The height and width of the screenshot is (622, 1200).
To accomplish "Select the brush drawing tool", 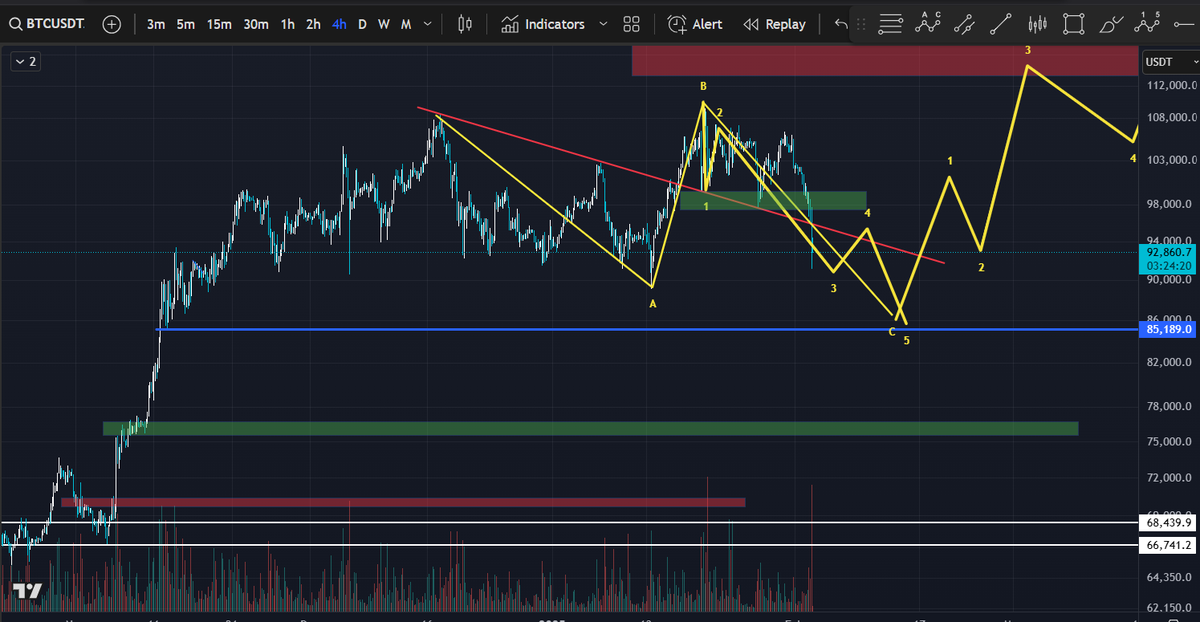I will [x=1110, y=23].
